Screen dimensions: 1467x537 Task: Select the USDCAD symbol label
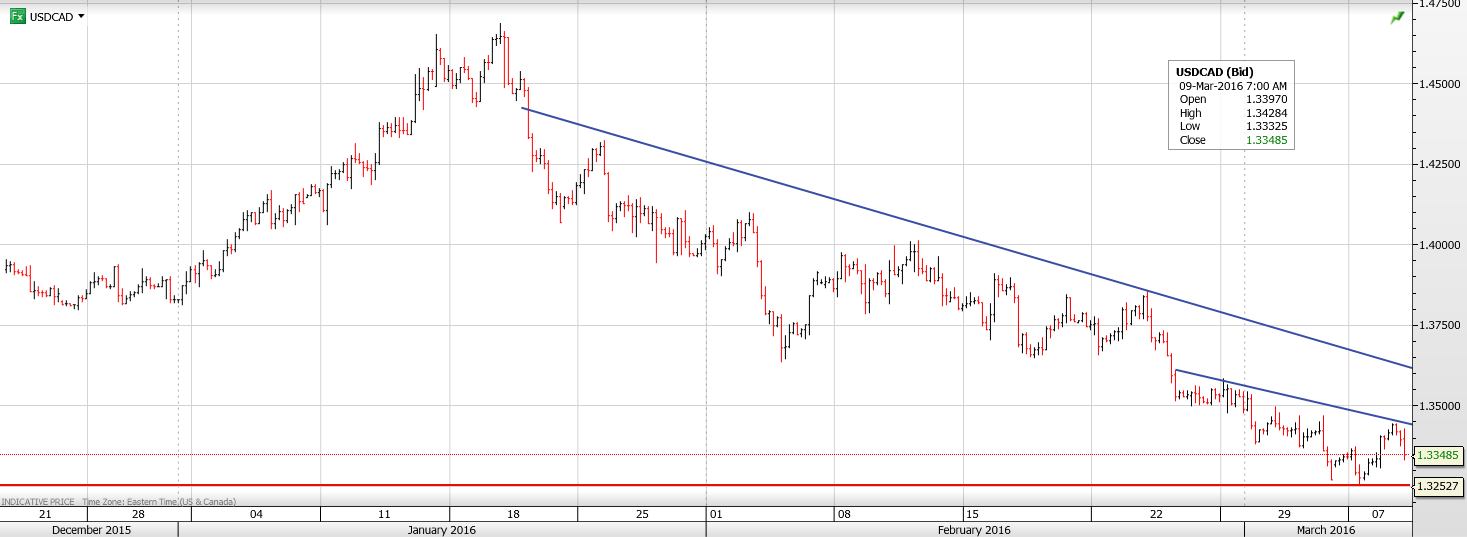pos(52,17)
